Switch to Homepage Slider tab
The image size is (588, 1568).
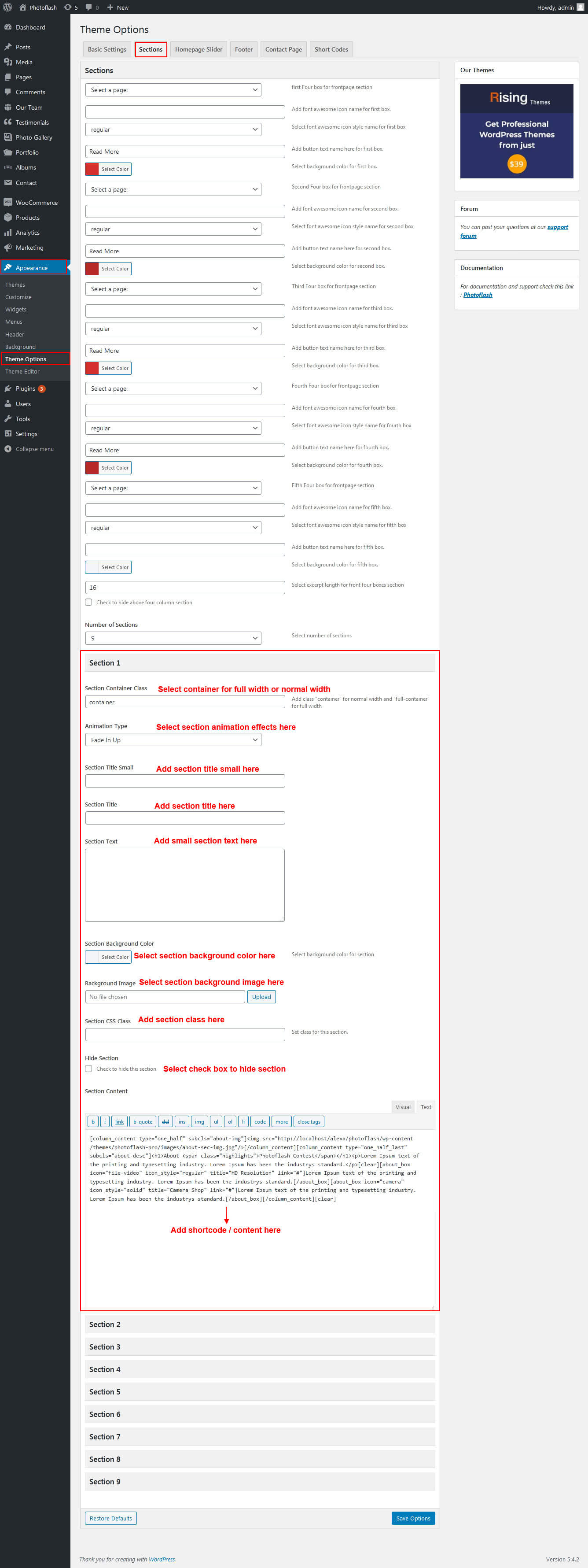(x=198, y=49)
